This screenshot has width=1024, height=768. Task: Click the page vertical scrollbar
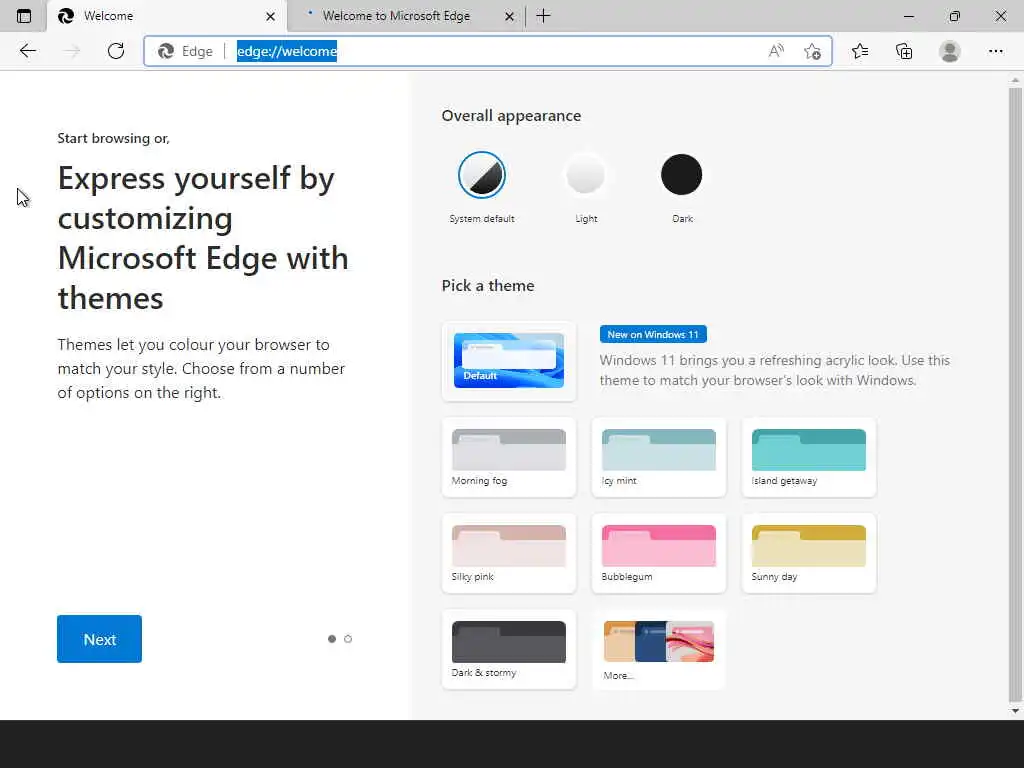tap(1014, 392)
